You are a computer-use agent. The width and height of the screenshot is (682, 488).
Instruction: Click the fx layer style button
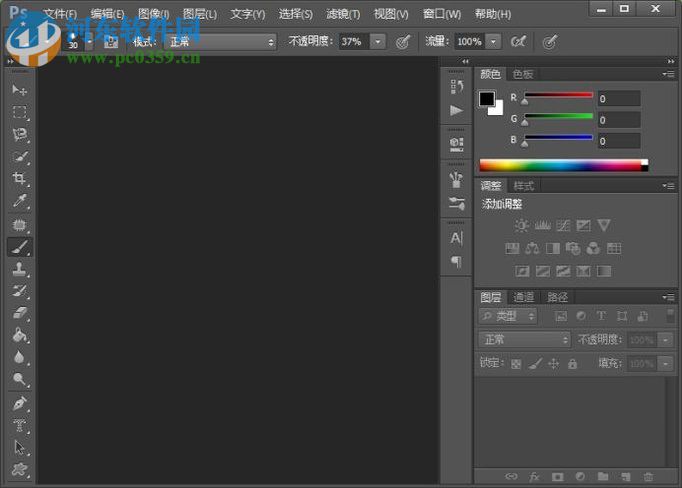[534, 477]
